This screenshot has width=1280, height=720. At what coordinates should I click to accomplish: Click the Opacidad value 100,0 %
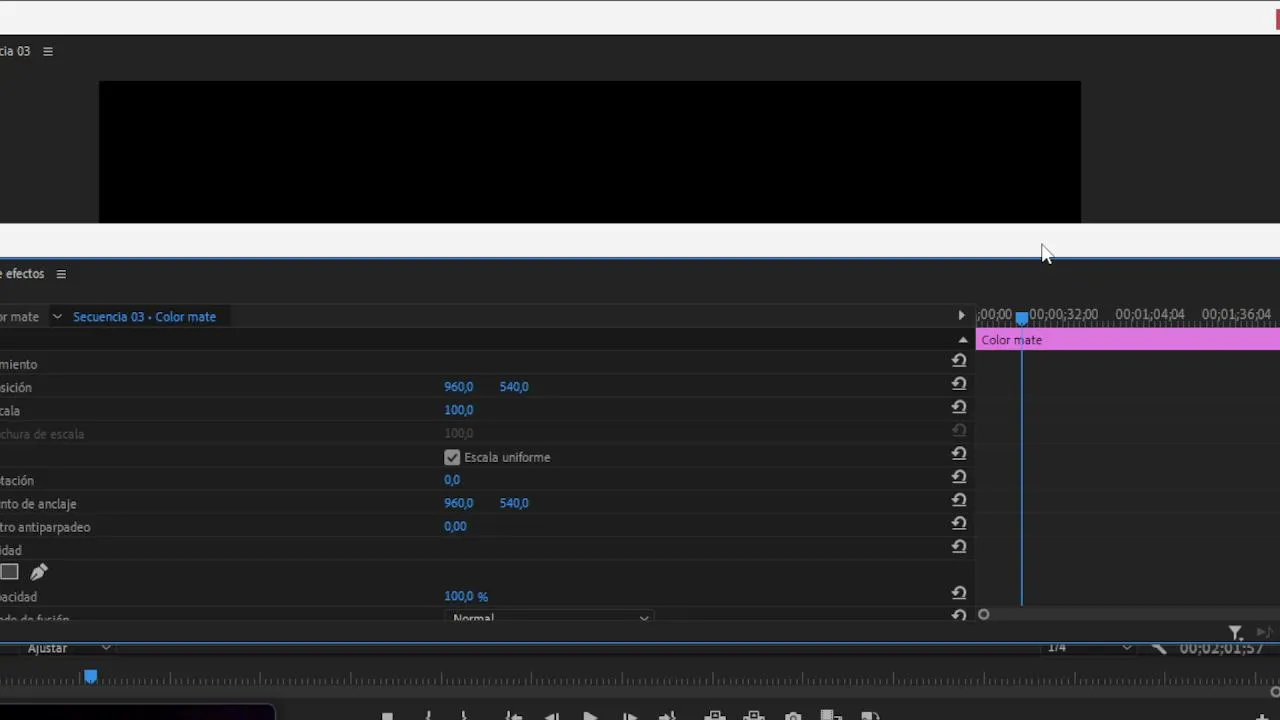click(x=466, y=596)
